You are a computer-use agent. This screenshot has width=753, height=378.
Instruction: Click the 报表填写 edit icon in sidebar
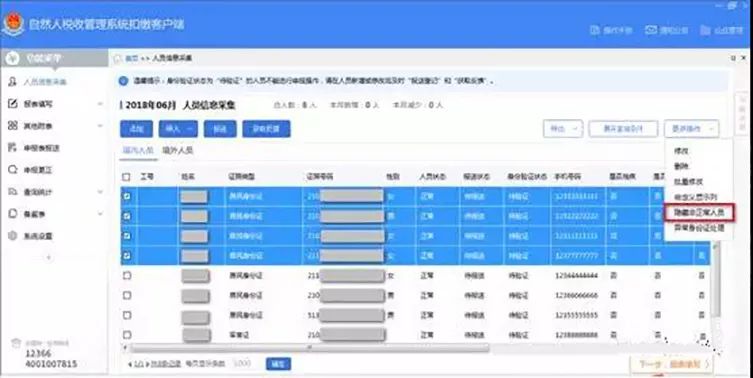click(12, 104)
